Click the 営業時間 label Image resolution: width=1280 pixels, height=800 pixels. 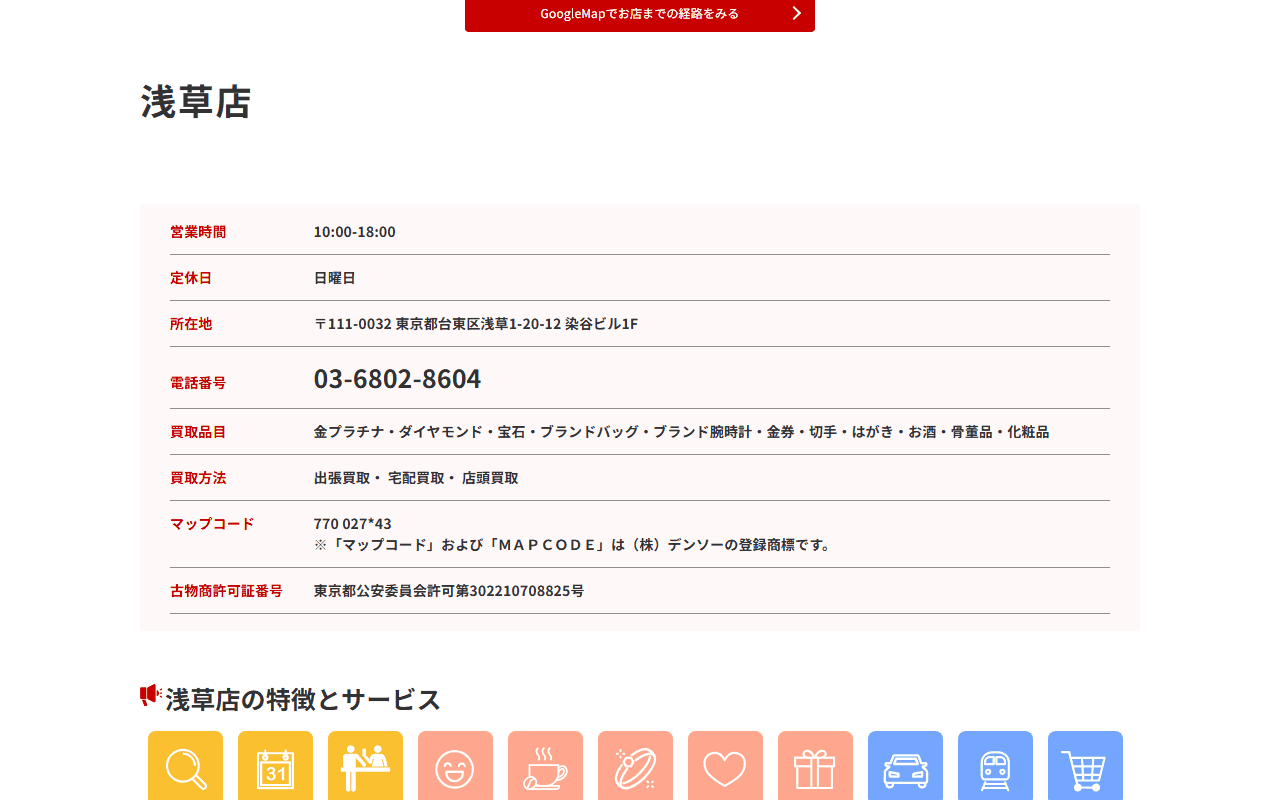click(198, 232)
